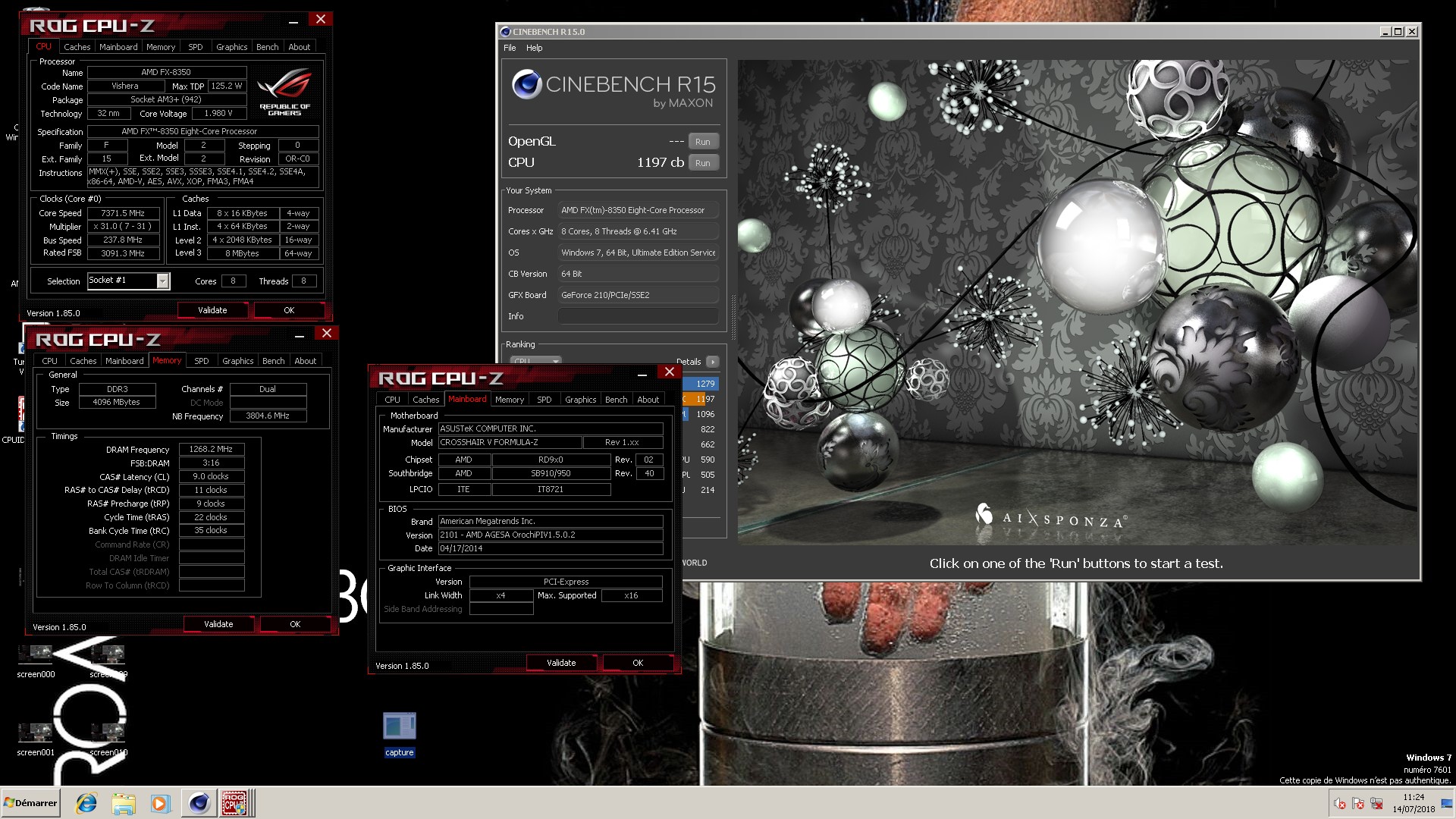Open Windows Explorer folder icon in taskbar
This screenshot has width=1456, height=819.
point(123,803)
